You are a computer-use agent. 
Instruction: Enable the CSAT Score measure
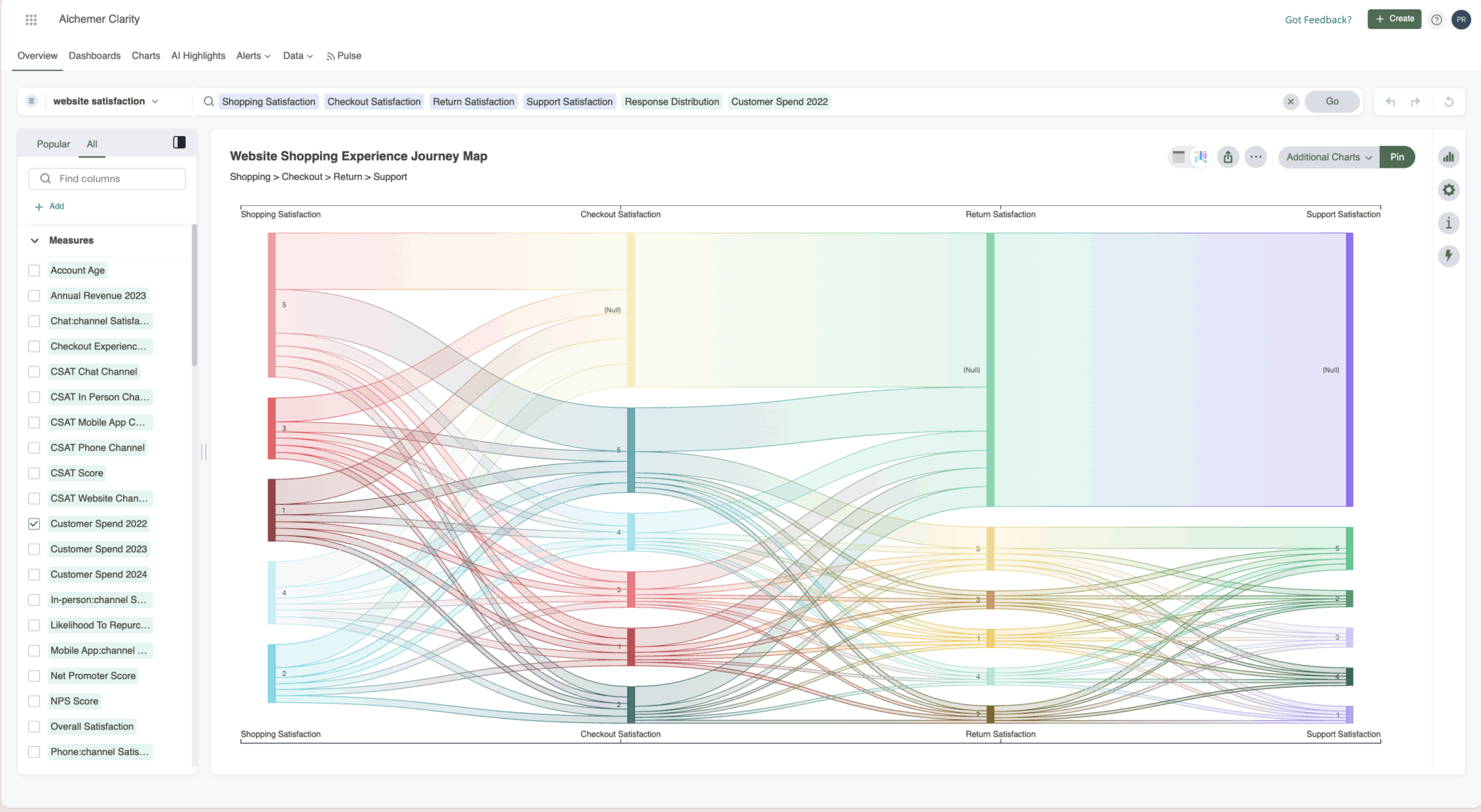34,473
